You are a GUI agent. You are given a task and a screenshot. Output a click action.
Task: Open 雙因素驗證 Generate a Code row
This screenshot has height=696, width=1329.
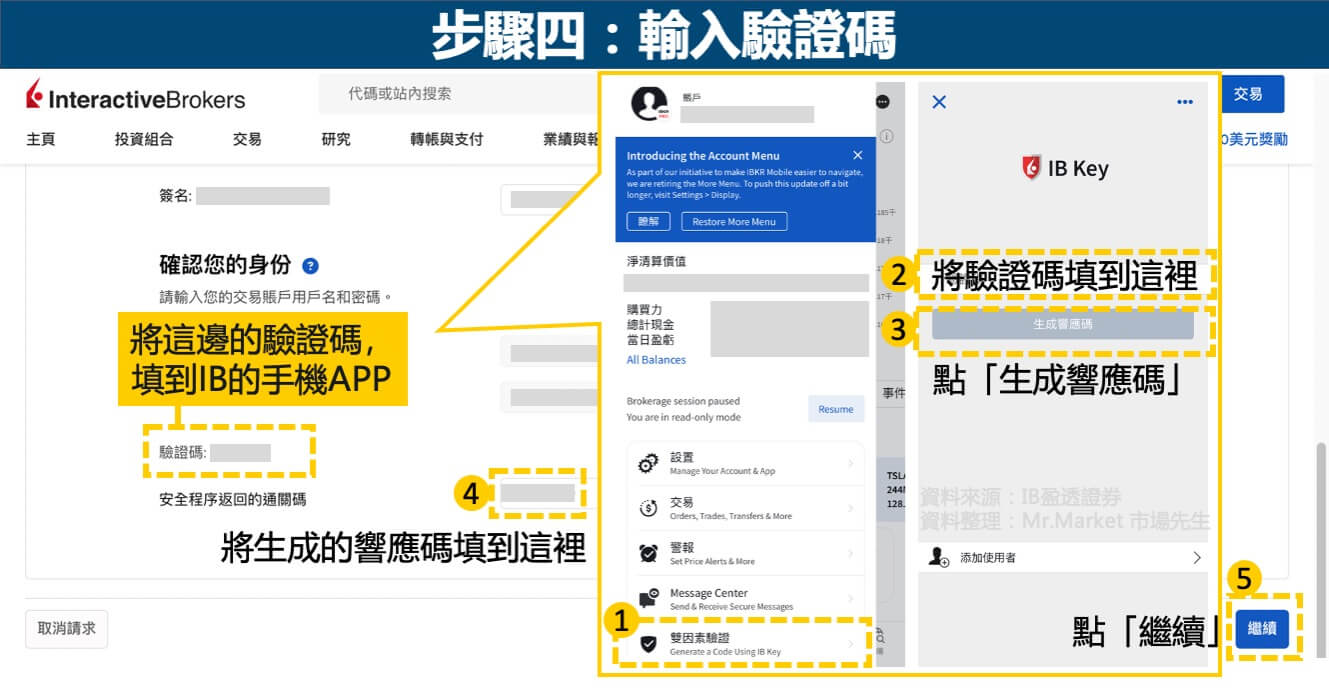pyautogui.click(x=746, y=644)
